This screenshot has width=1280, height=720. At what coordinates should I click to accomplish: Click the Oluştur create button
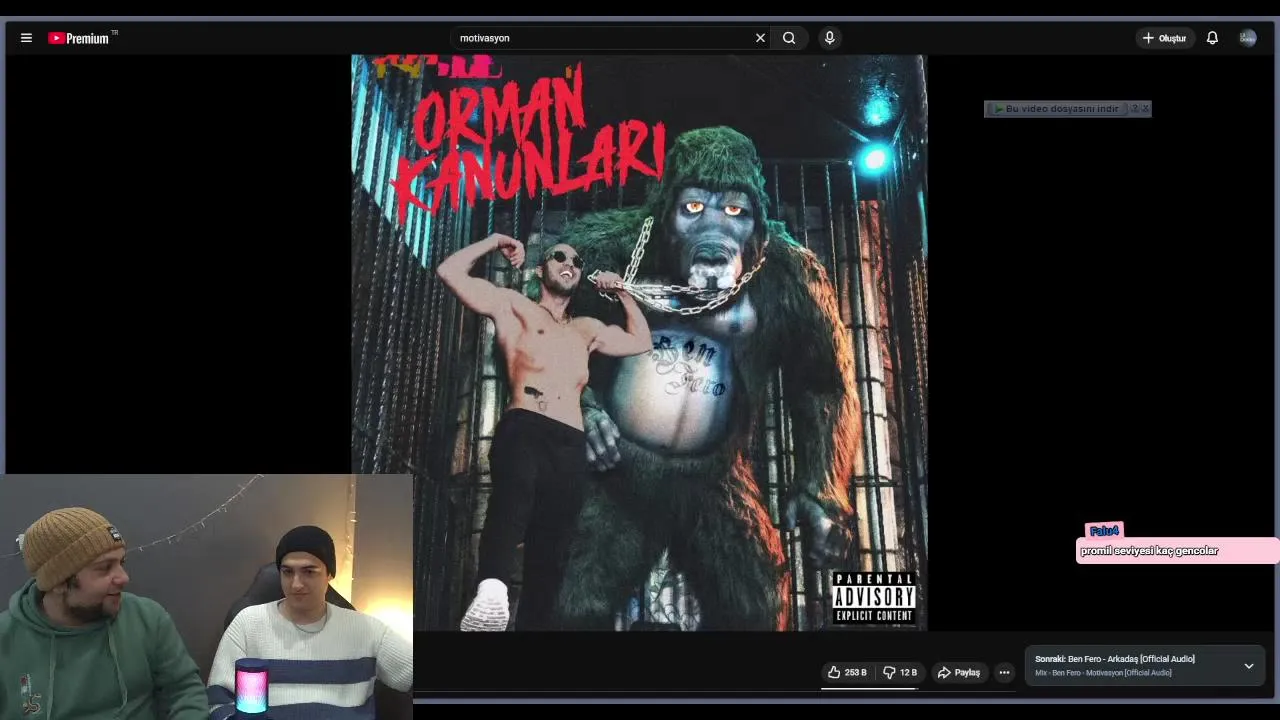(x=1164, y=38)
